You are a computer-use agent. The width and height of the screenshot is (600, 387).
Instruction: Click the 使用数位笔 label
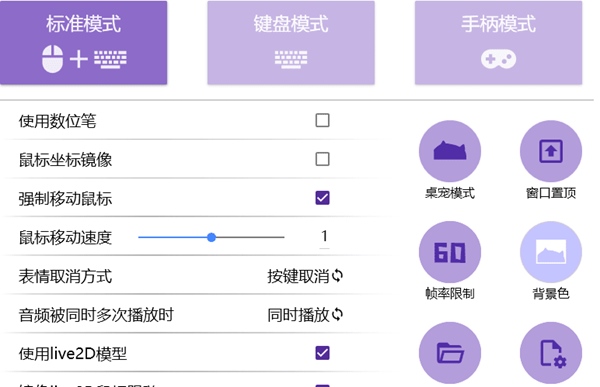(57, 121)
